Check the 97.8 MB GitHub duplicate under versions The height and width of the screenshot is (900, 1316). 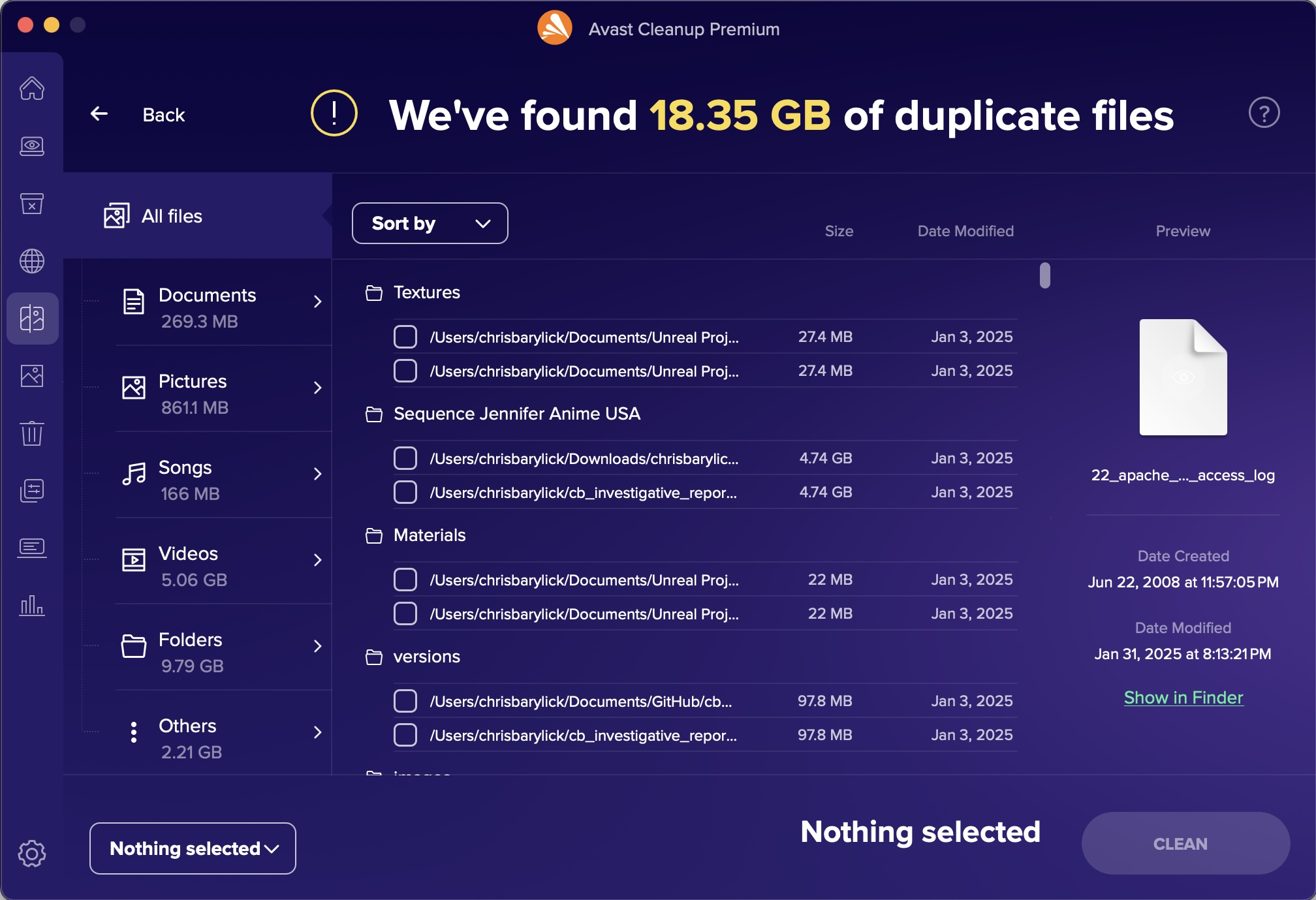coord(405,700)
